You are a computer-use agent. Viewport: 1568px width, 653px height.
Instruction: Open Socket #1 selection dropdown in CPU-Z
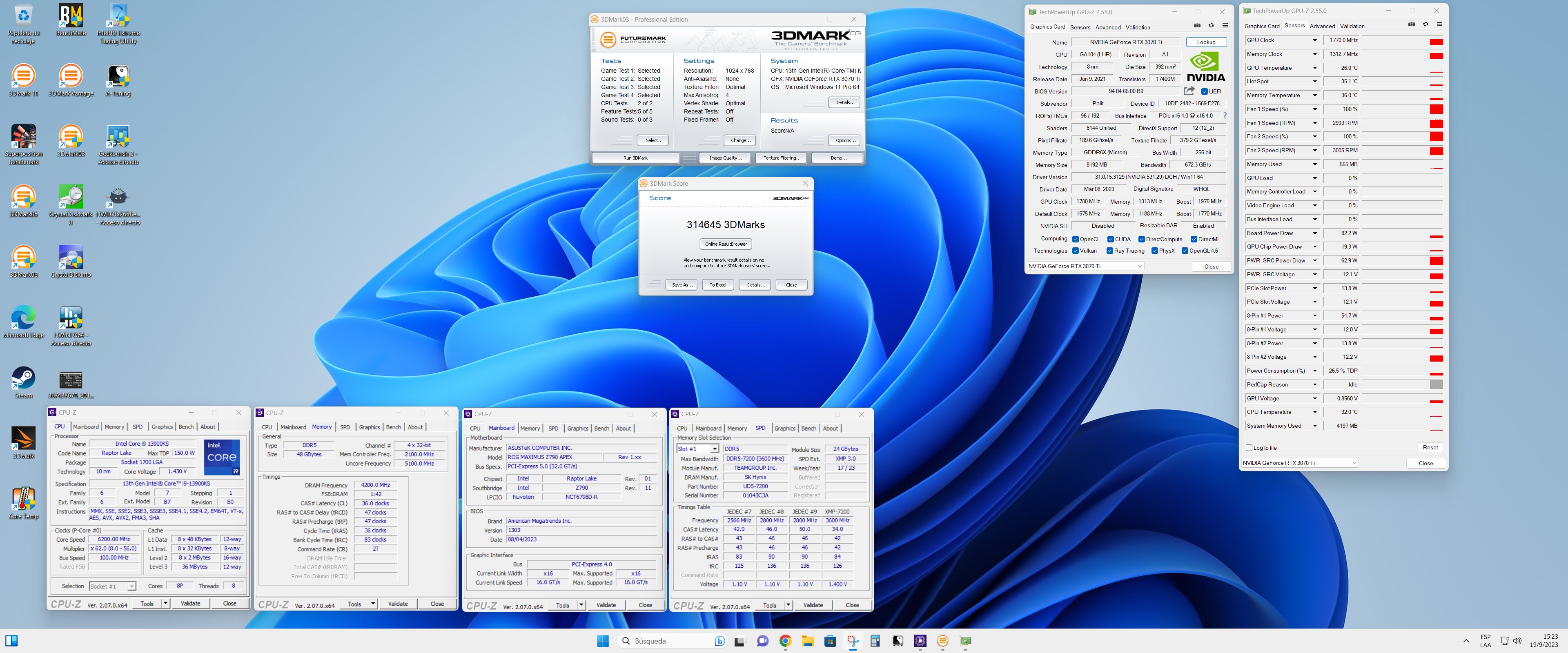(x=112, y=586)
